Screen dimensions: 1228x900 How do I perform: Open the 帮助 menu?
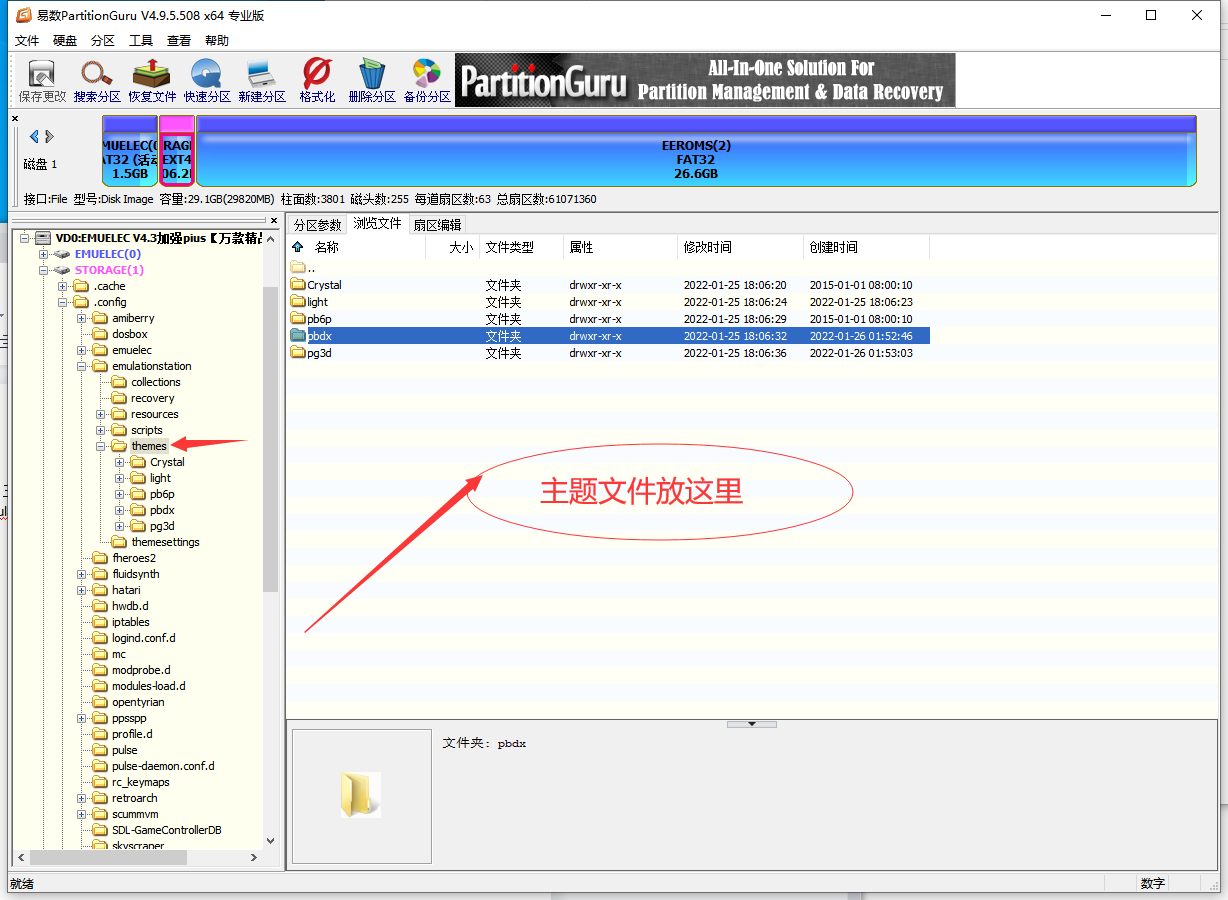[x=217, y=41]
